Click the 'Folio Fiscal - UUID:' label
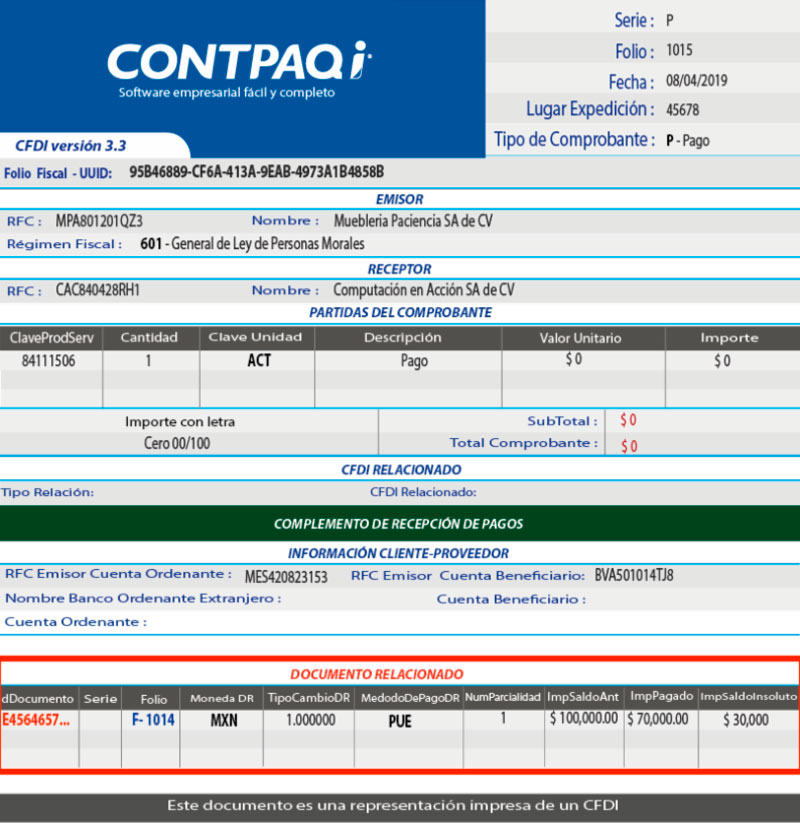The height and width of the screenshot is (823, 800). tap(58, 173)
